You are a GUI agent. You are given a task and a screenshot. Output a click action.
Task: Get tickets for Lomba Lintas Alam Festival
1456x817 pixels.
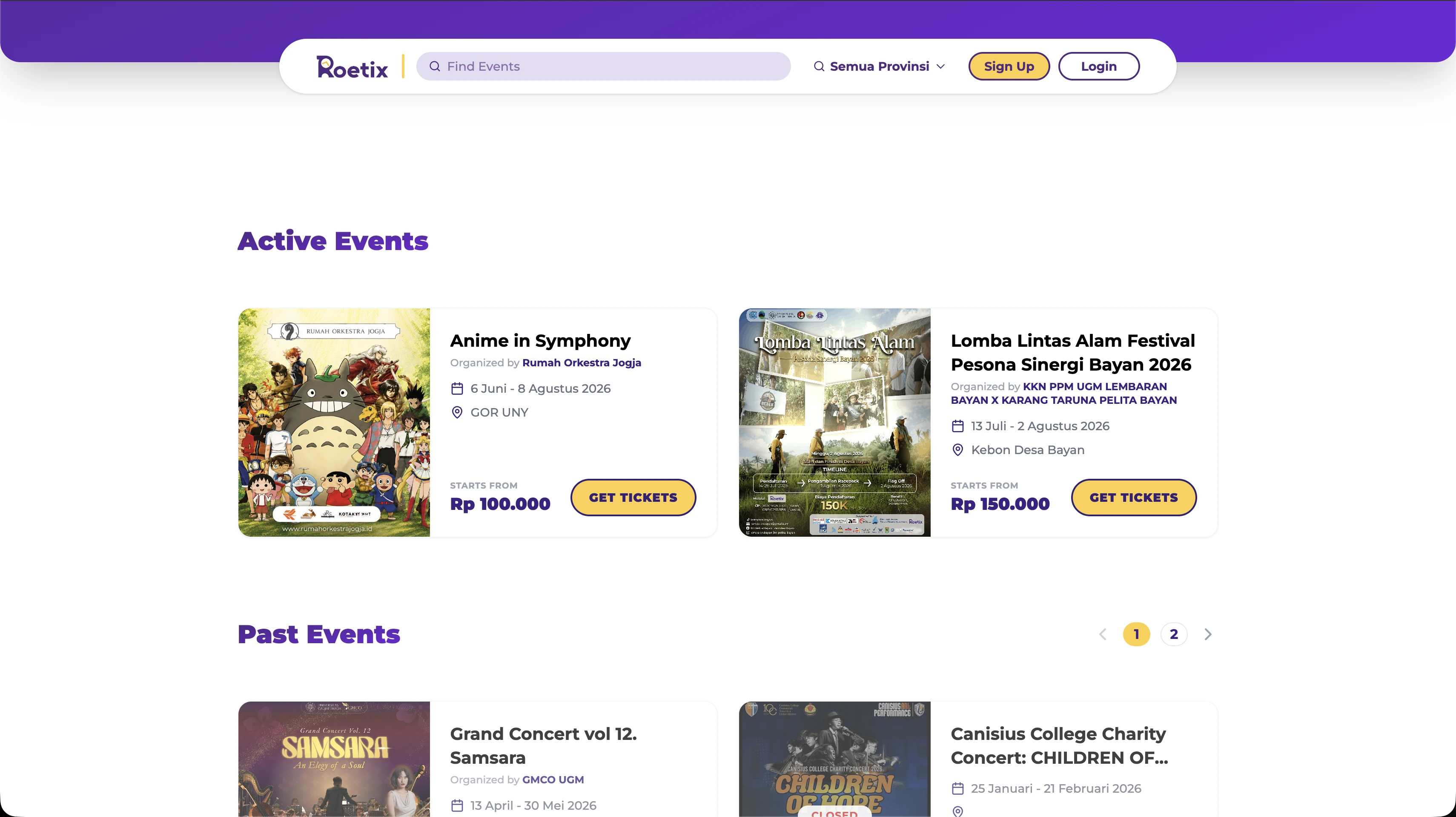pyautogui.click(x=1134, y=498)
